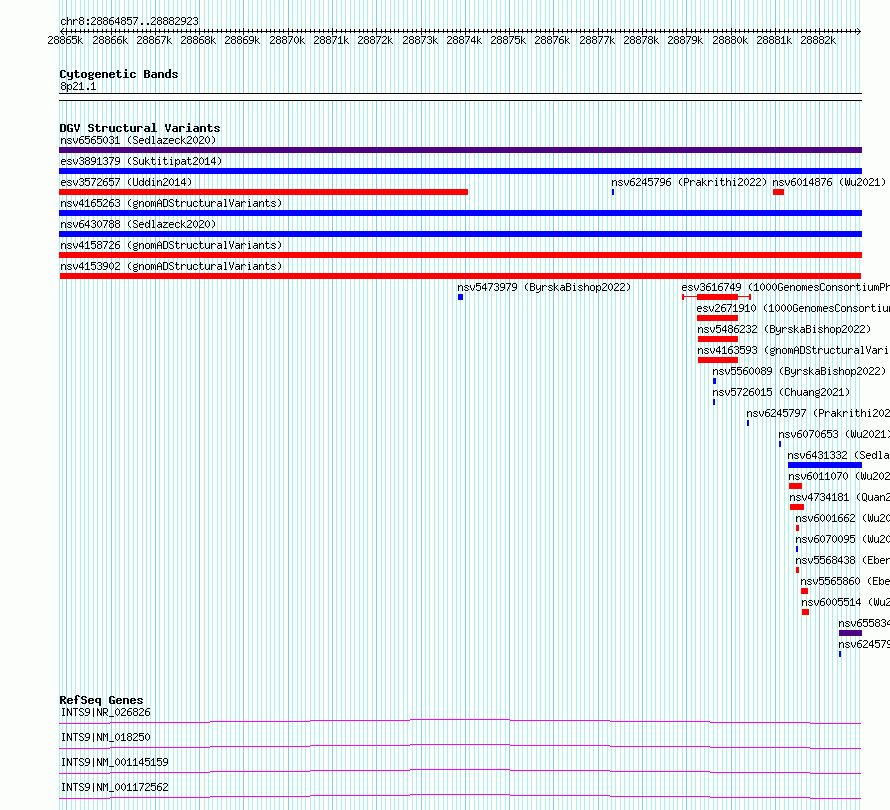Screen dimensions: 890x810
Task: Click the red nsv4734181 variant block
Action: (797, 507)
